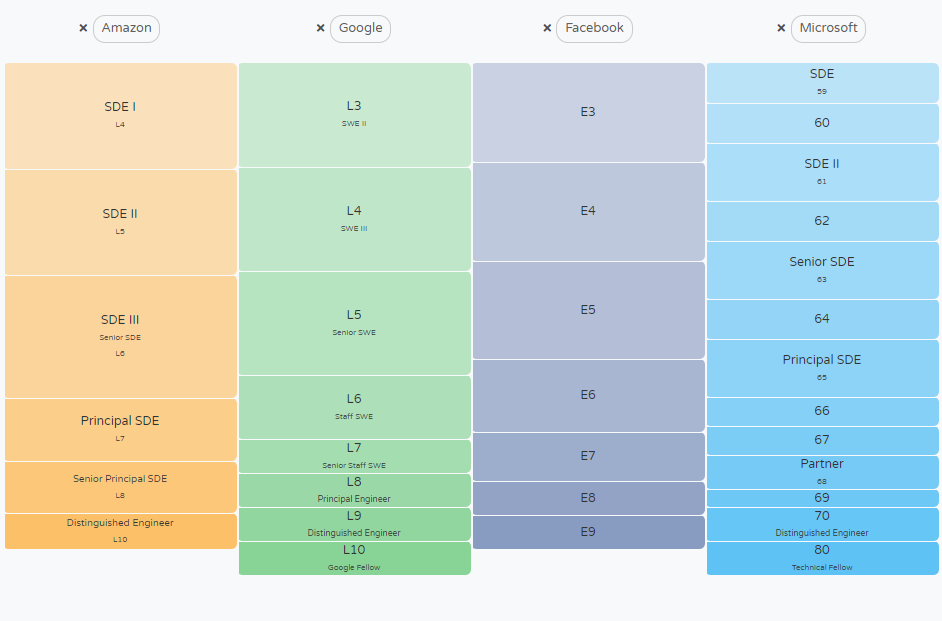Viewport: 942px width, 621px height.
Task: Open Microsoft Technical Fellow 80 block
Action: click(822, 558)
